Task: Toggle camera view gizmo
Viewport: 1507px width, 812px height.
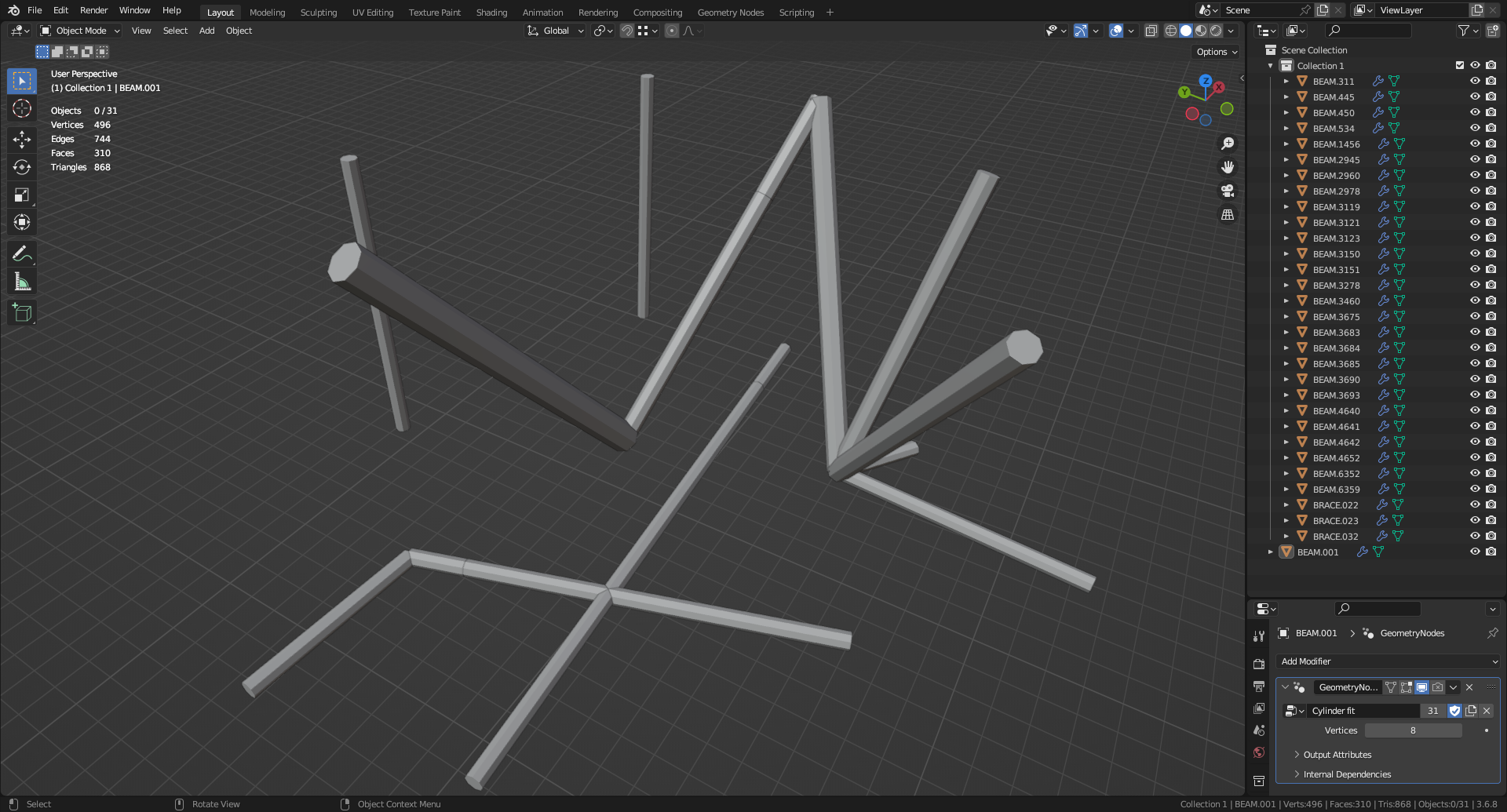Action: tap(1228, 191)
